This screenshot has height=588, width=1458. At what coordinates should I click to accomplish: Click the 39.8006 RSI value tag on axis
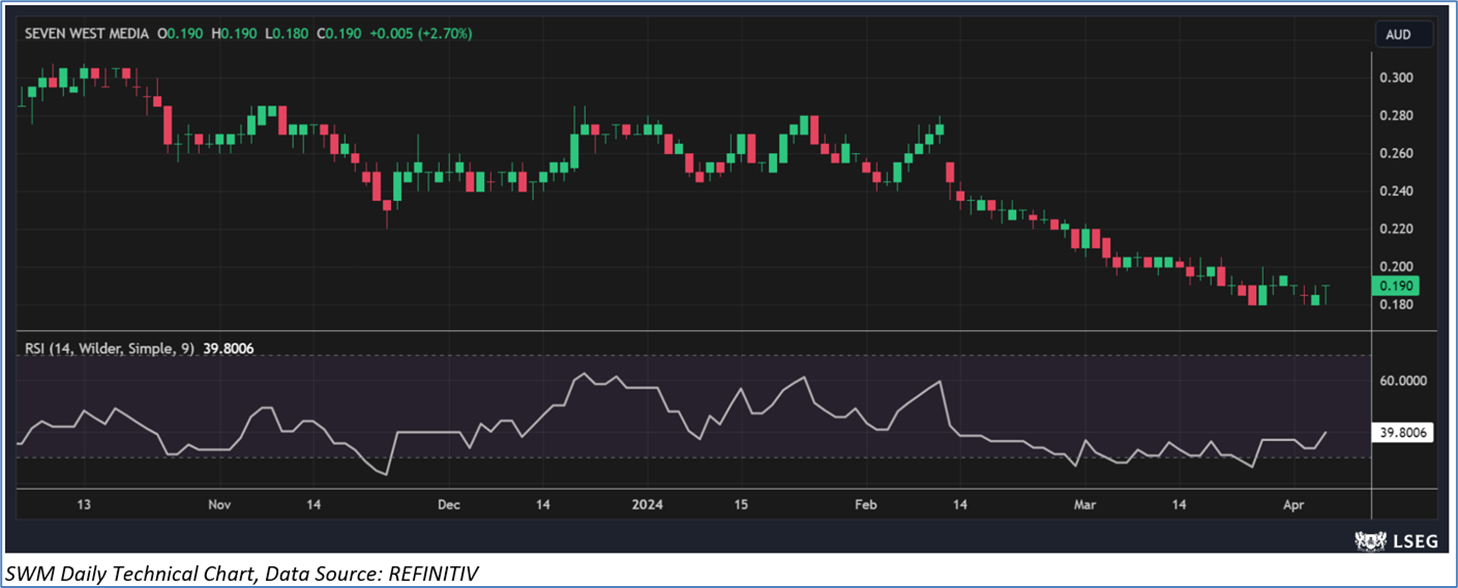(1402, 433)
